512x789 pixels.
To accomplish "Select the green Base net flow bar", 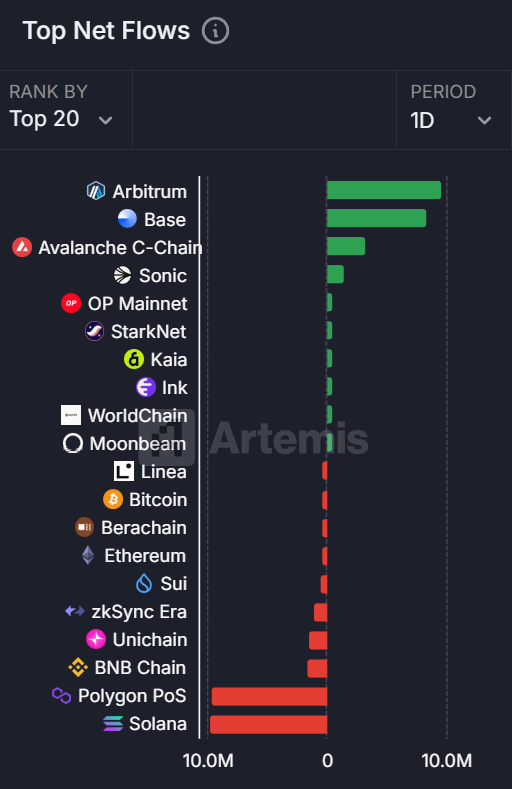I will pos(376,218).
